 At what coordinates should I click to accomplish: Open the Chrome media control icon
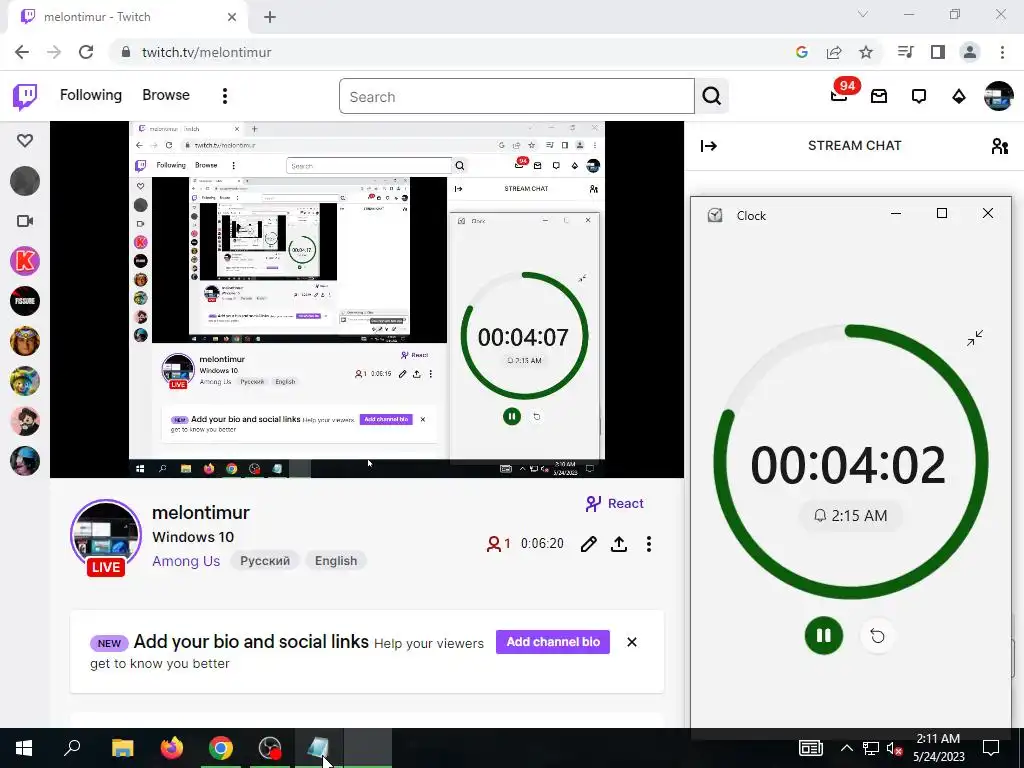(906, 52)
